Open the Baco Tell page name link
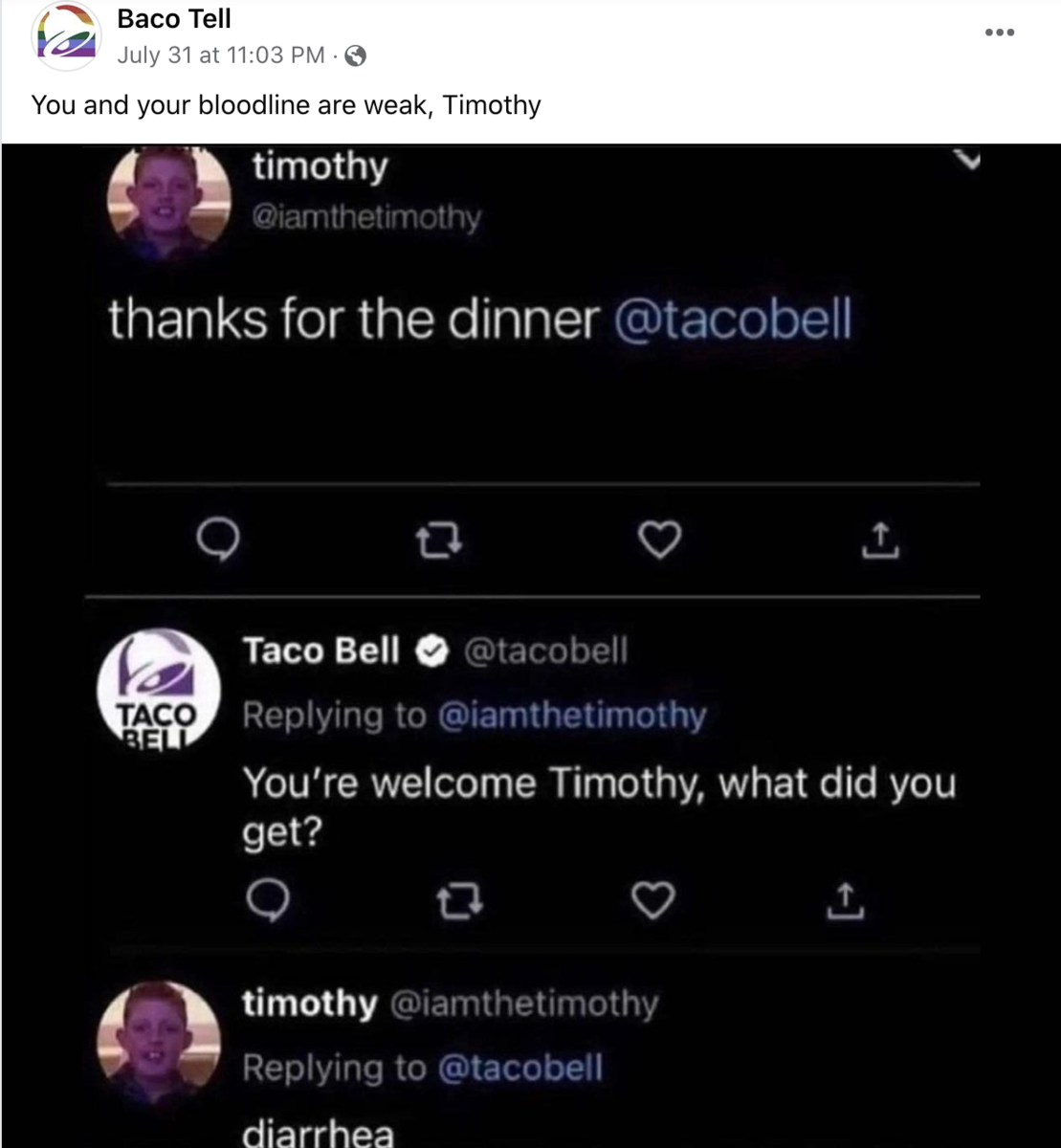The image size is (1061, 1148). point(174,18)
